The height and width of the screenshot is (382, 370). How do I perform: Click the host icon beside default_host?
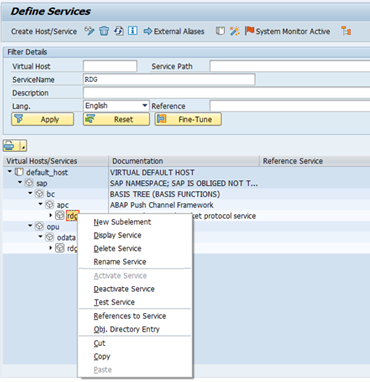[x=19, y=172]
